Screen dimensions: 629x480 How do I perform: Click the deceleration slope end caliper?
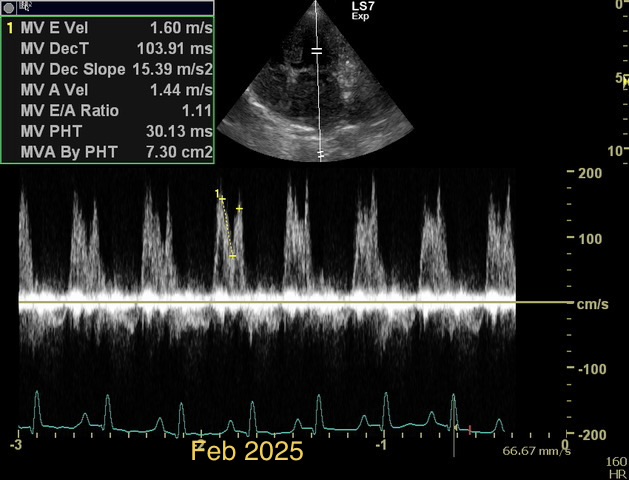233,257
